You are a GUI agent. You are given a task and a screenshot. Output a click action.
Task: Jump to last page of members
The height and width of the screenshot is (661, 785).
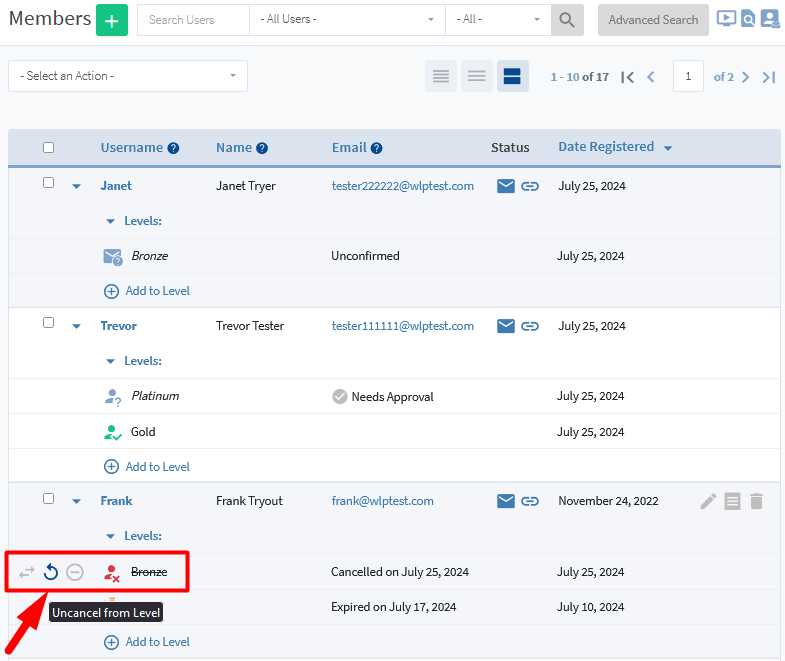click(768, 77)
